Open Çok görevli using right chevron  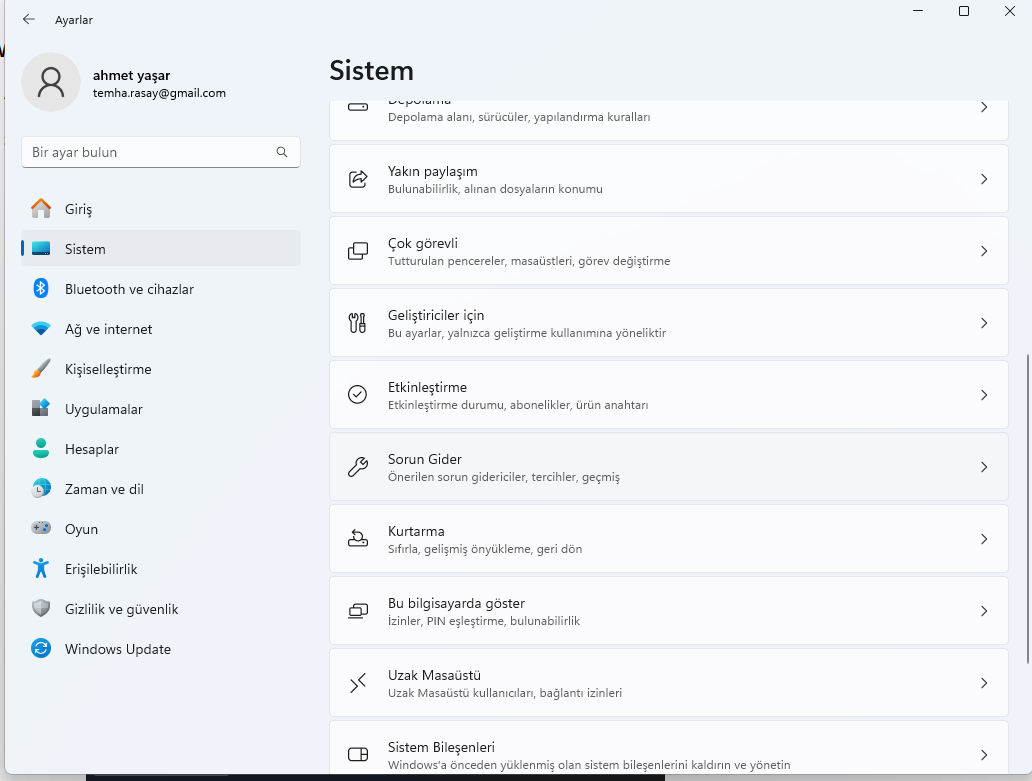click(x=984, y=251)
